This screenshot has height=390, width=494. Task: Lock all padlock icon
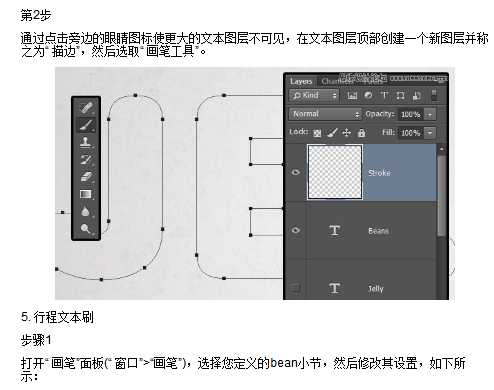[361, 133]
